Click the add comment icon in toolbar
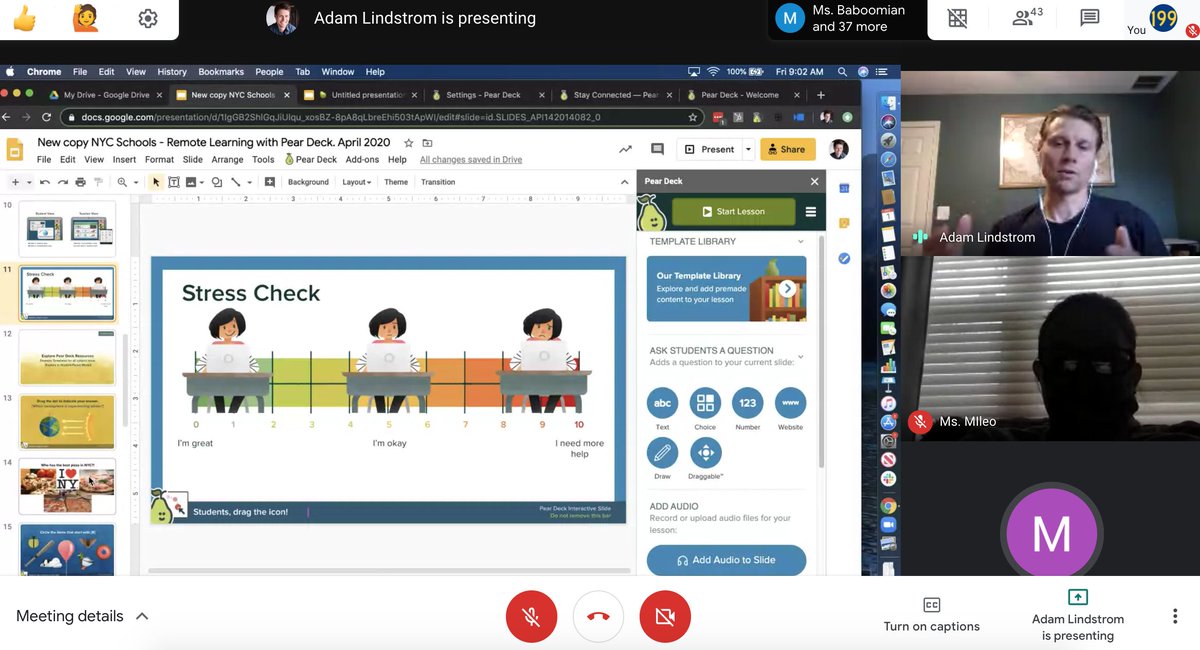Viewport: 1200px width, 650px height. (270, 182)
